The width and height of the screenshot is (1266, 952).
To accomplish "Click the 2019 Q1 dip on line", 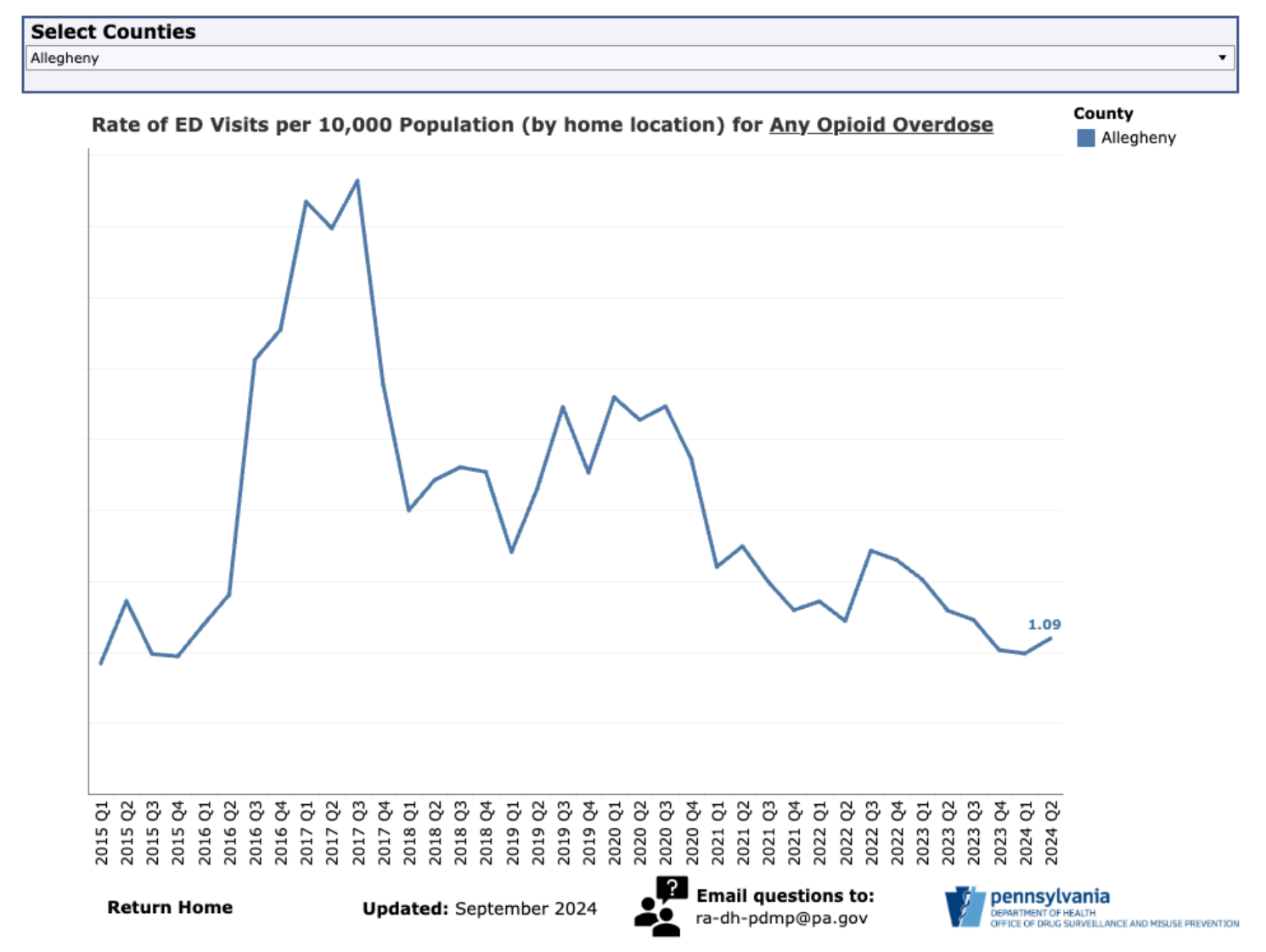I will (x=511, y=552).
